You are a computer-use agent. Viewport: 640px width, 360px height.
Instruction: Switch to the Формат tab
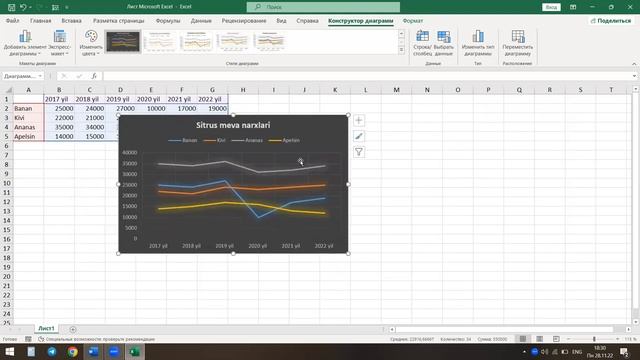tap(413, 21)
